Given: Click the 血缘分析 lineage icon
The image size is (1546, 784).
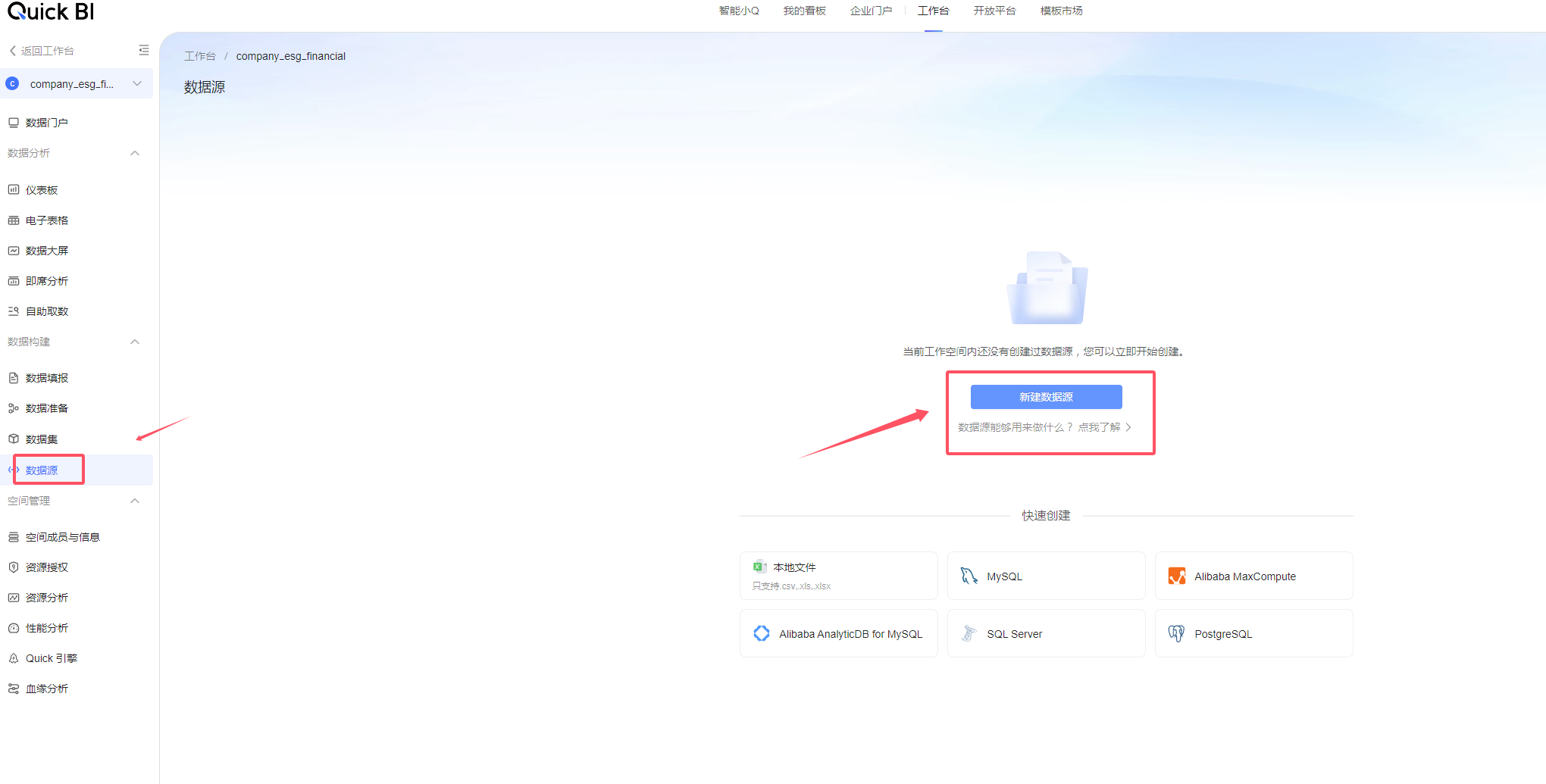Looking at the screenshot, I should pos(14,689).
